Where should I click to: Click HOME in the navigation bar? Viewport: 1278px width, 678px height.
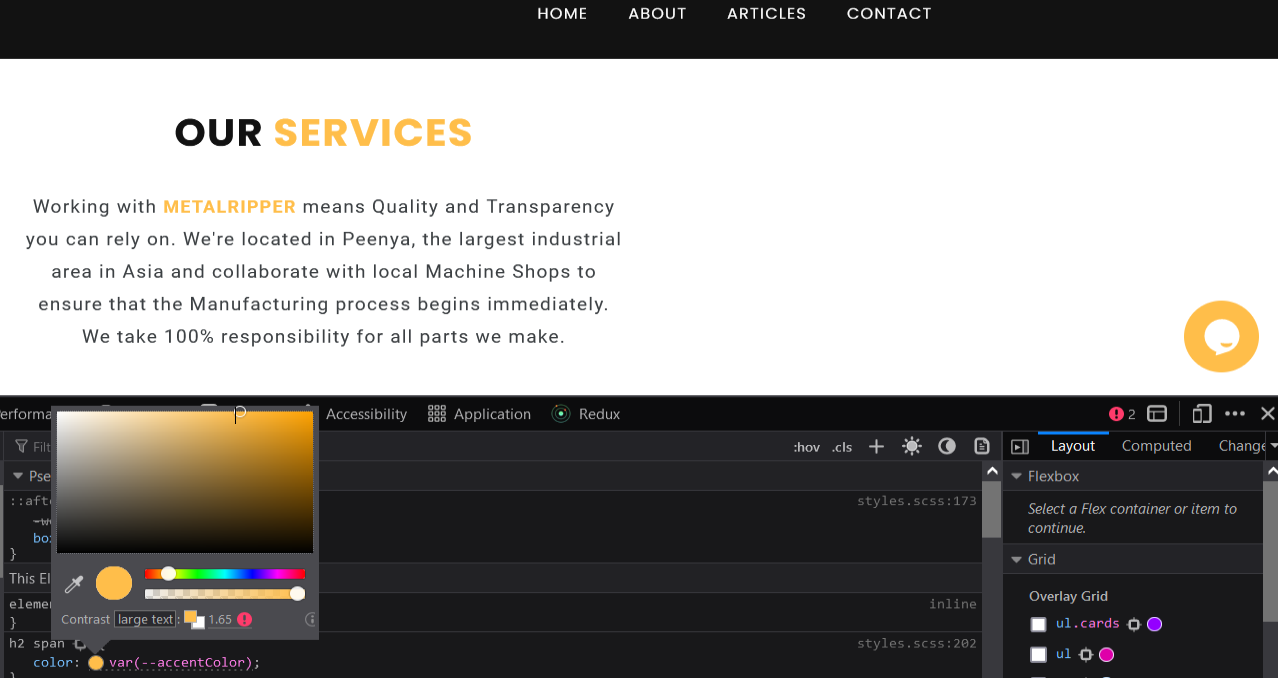pos(562,13)
